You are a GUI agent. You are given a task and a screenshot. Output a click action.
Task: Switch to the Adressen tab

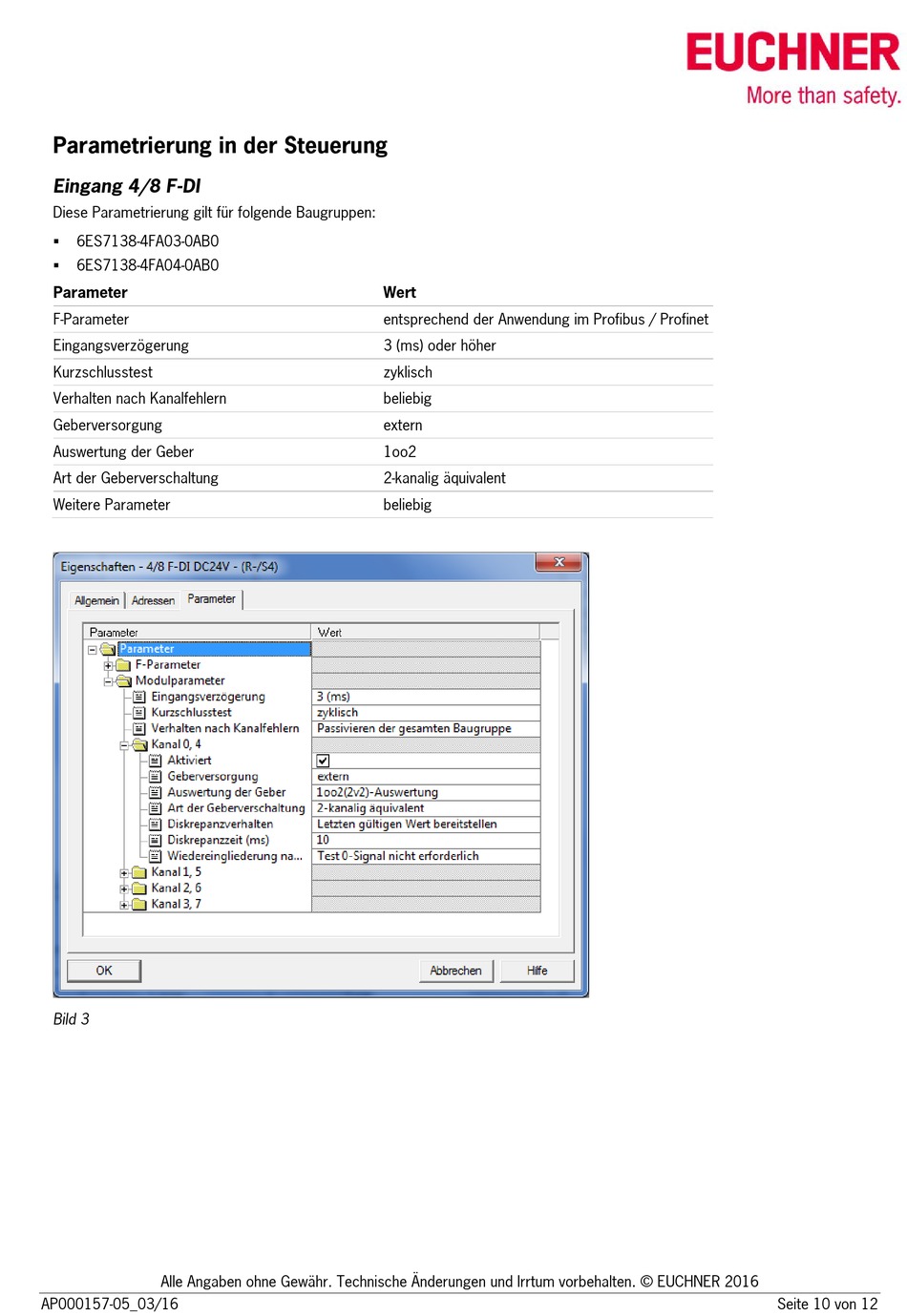pyautogui.click(x=153, y=600)
